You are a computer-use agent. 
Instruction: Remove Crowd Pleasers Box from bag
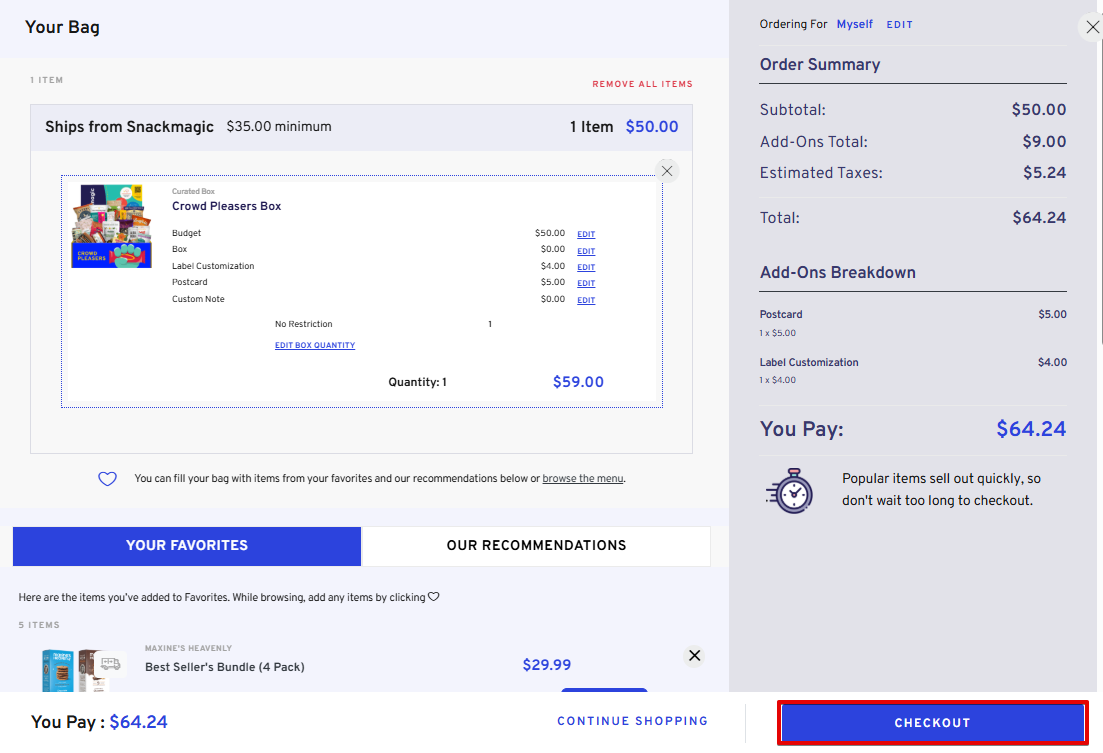pyautogui.click(x=667, y=171)
